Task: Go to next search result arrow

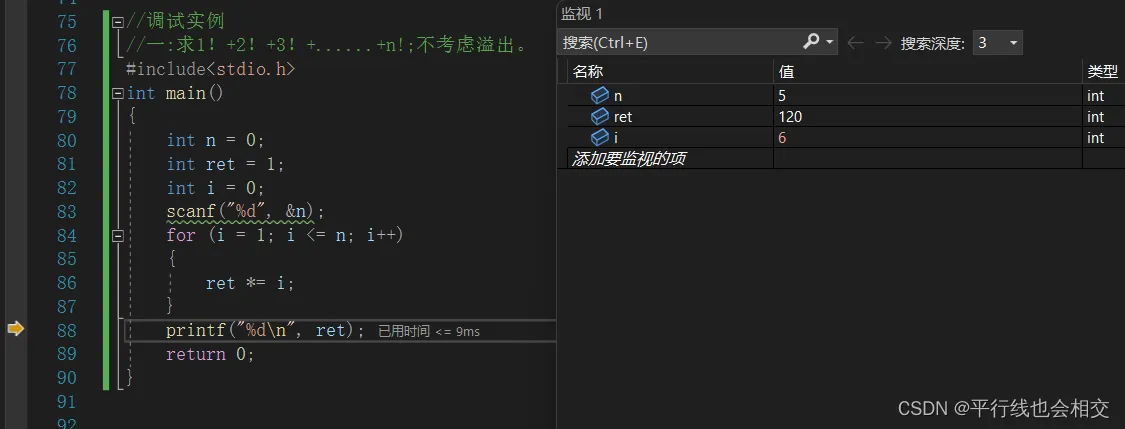Action: 882,43
